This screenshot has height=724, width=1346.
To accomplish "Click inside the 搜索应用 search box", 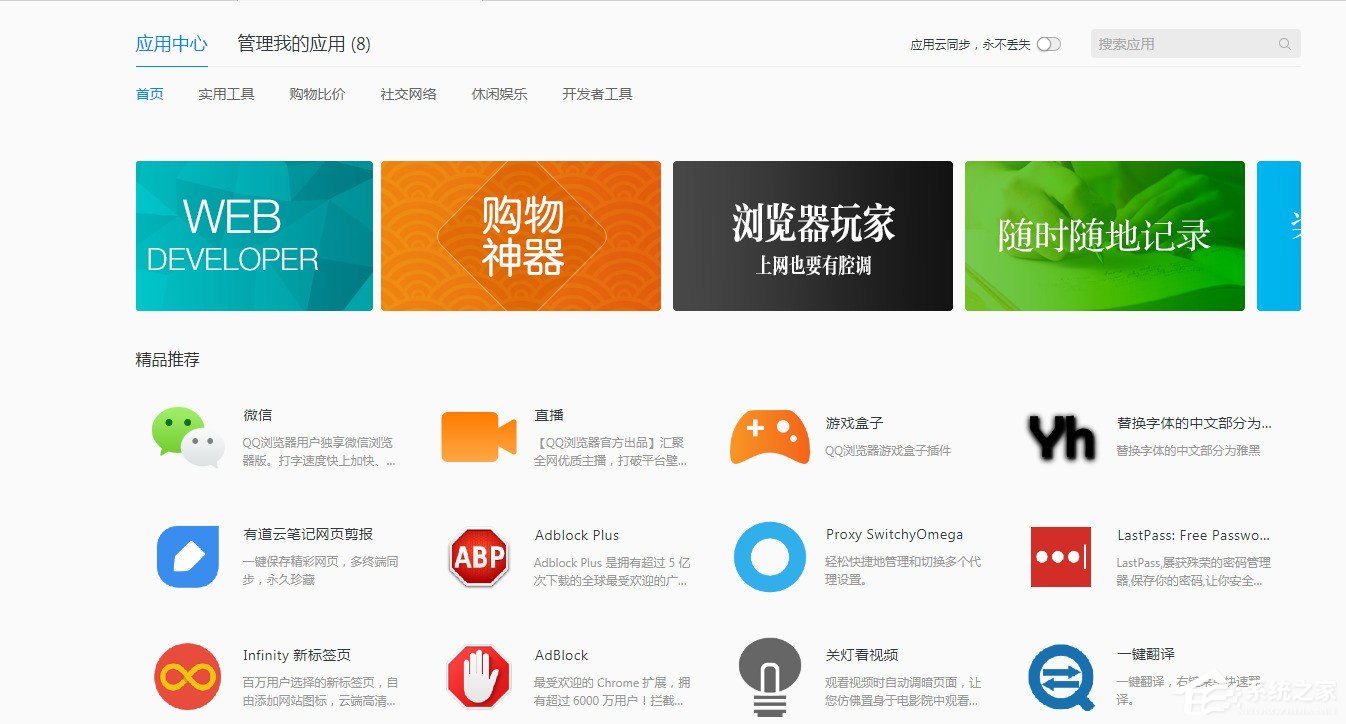I will [x=1180, y=44].
